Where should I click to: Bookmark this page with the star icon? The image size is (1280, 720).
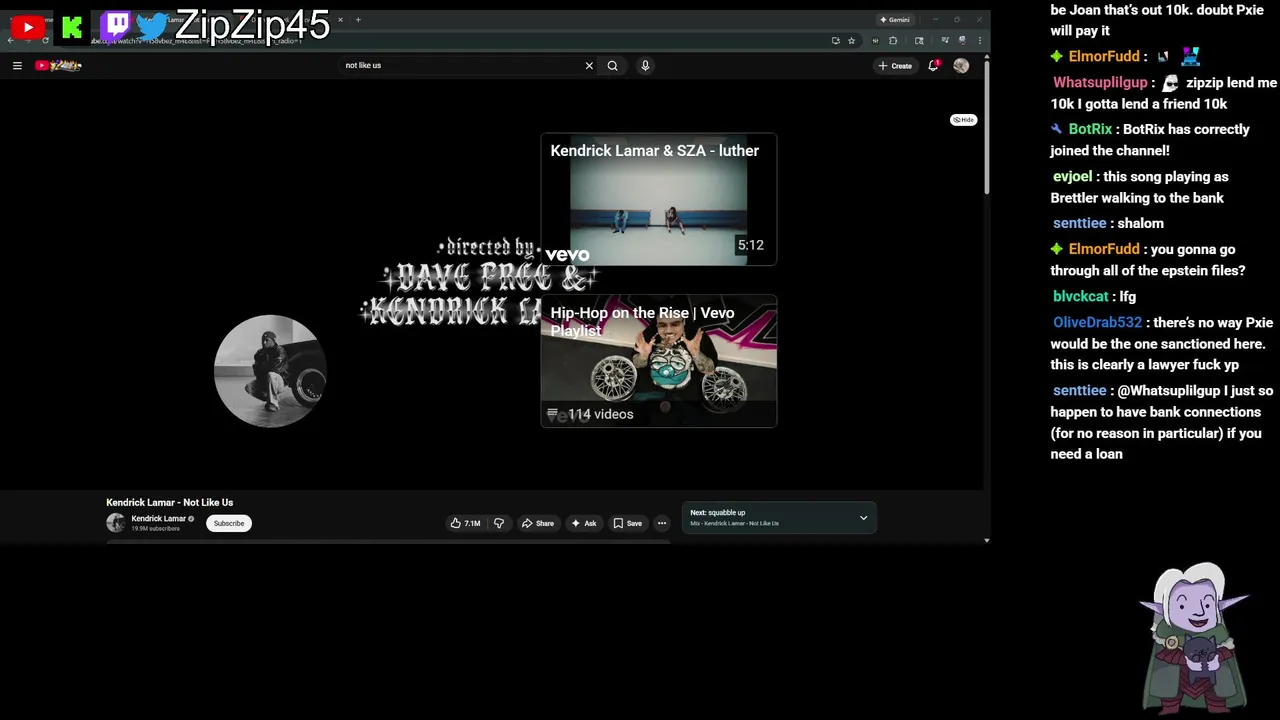[x=851, y=40]
